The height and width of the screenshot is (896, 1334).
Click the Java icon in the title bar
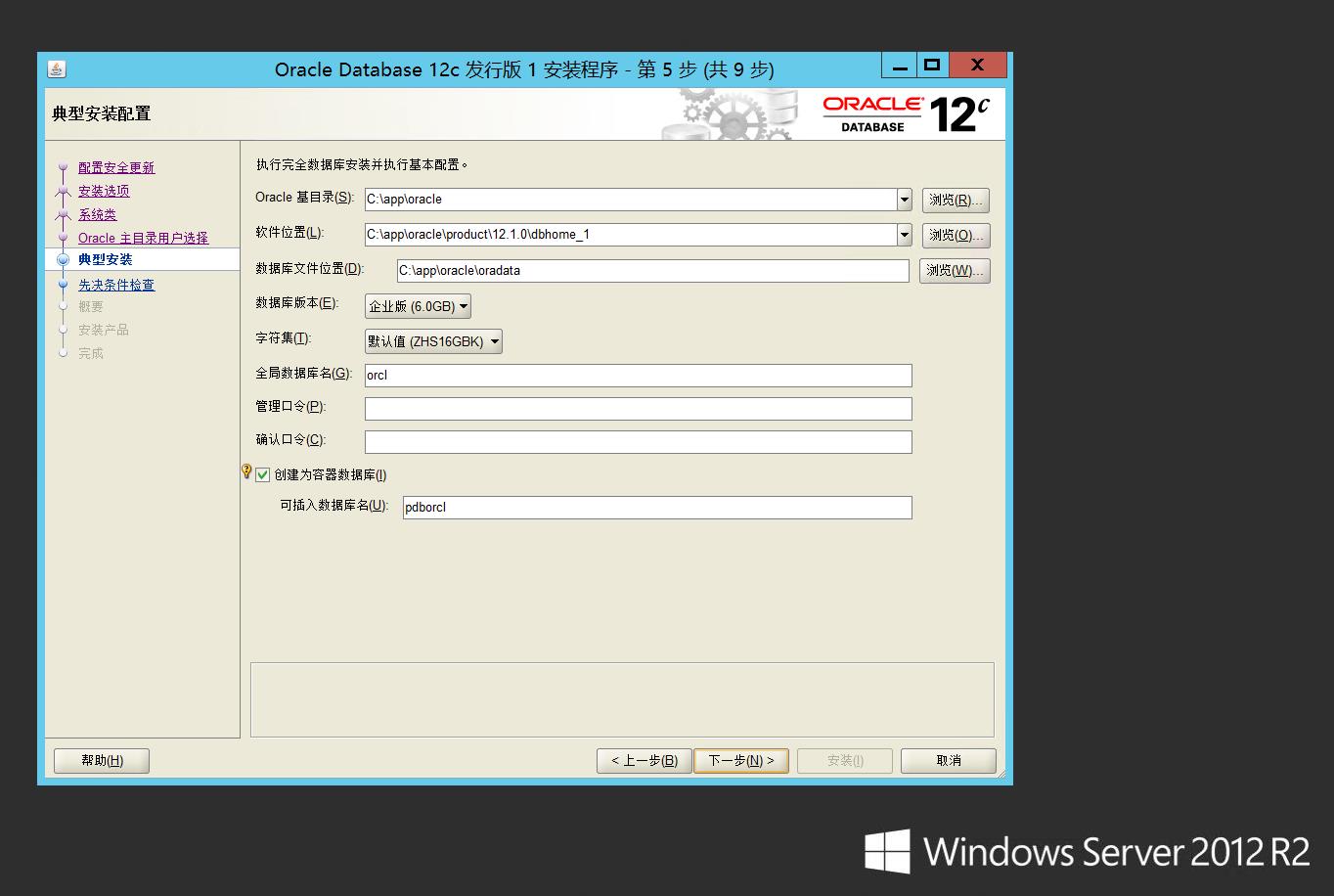point(56,69)
